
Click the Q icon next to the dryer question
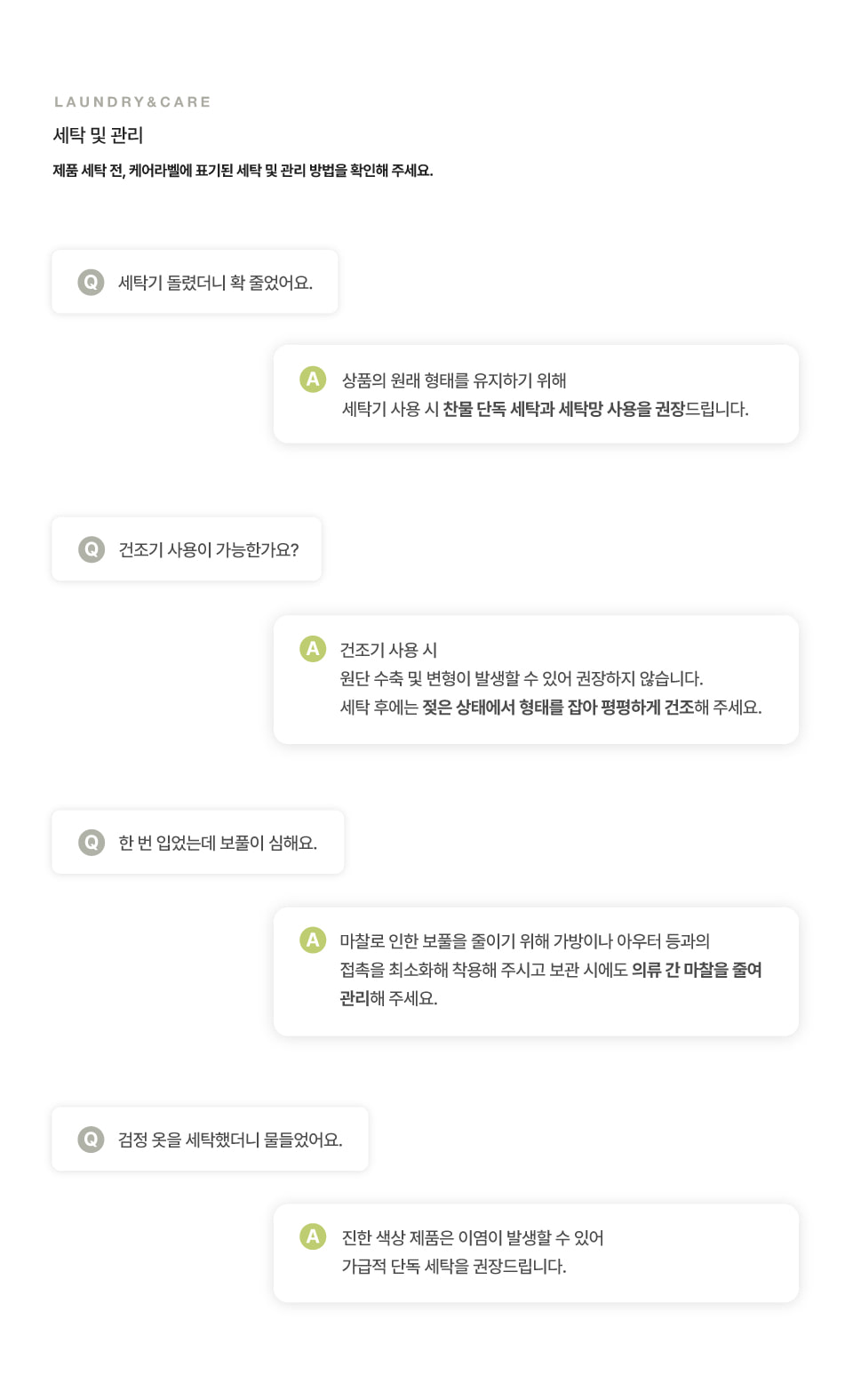(92, 549)
